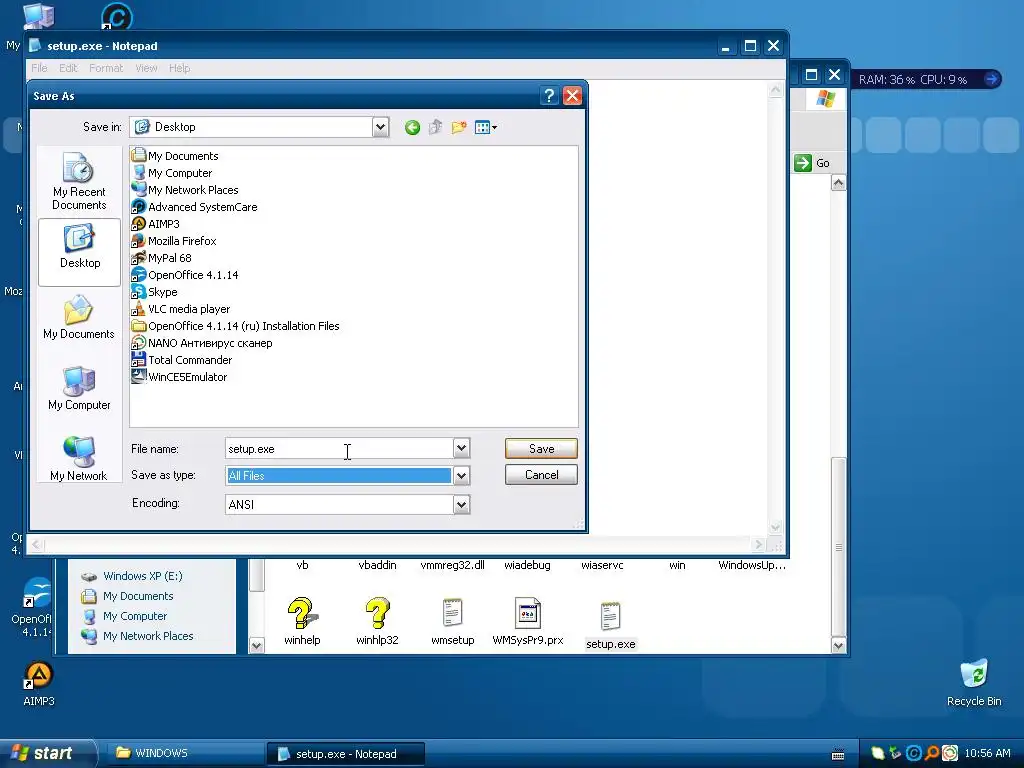Select NANO Антивирус сканер shortcut

tap(202, 342)
